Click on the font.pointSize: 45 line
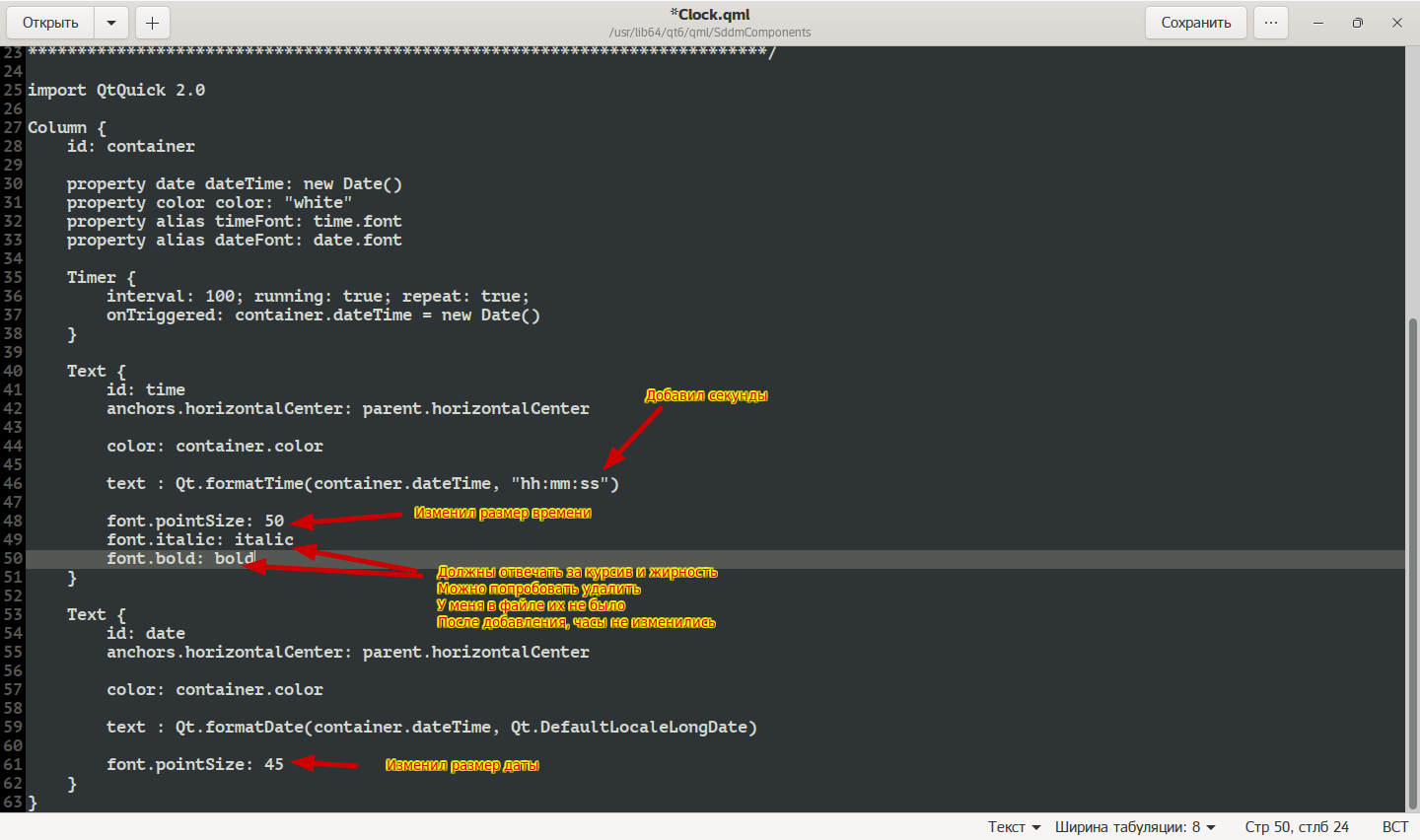Image resolution: width=1420 pixels, height=840 pixels. click(195, 765)
